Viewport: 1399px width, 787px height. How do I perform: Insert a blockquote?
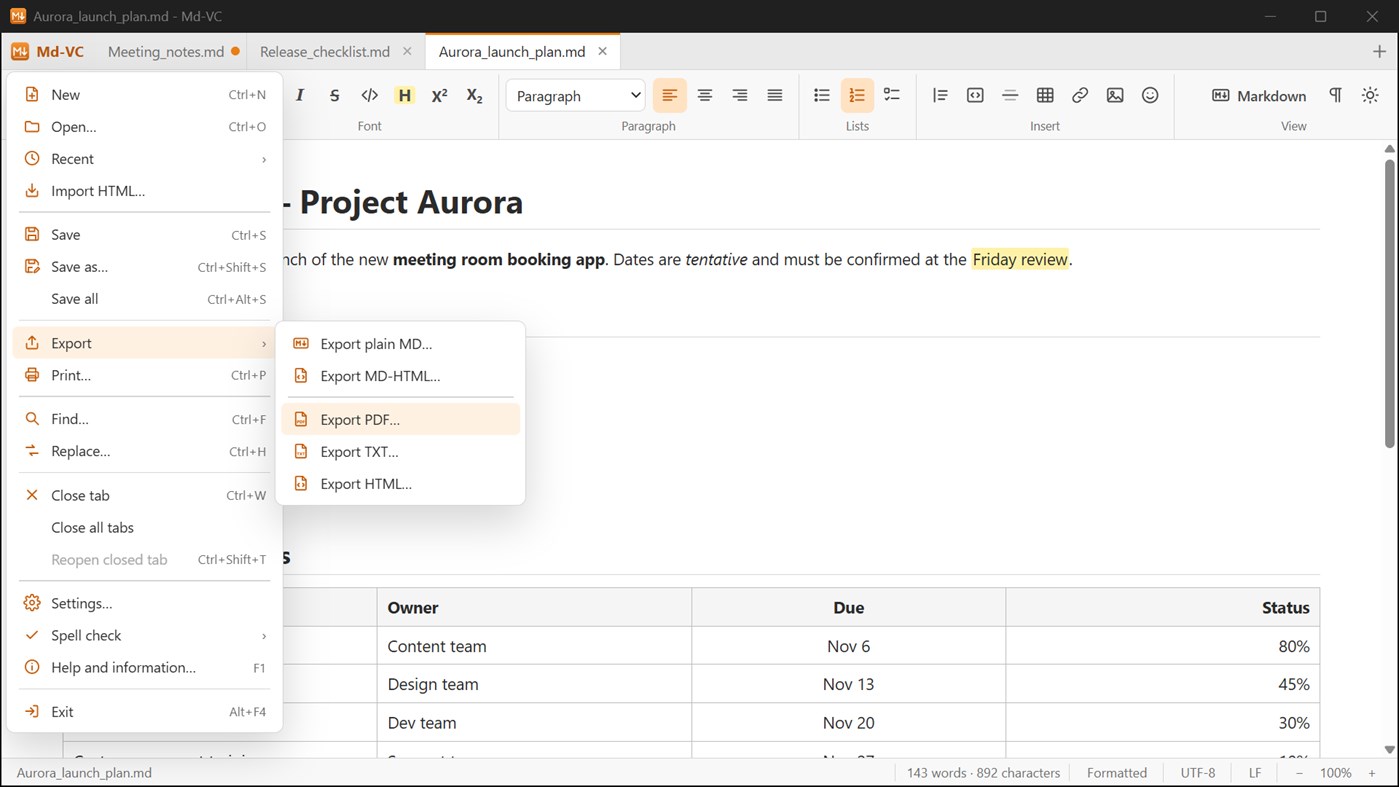point(940,96)
